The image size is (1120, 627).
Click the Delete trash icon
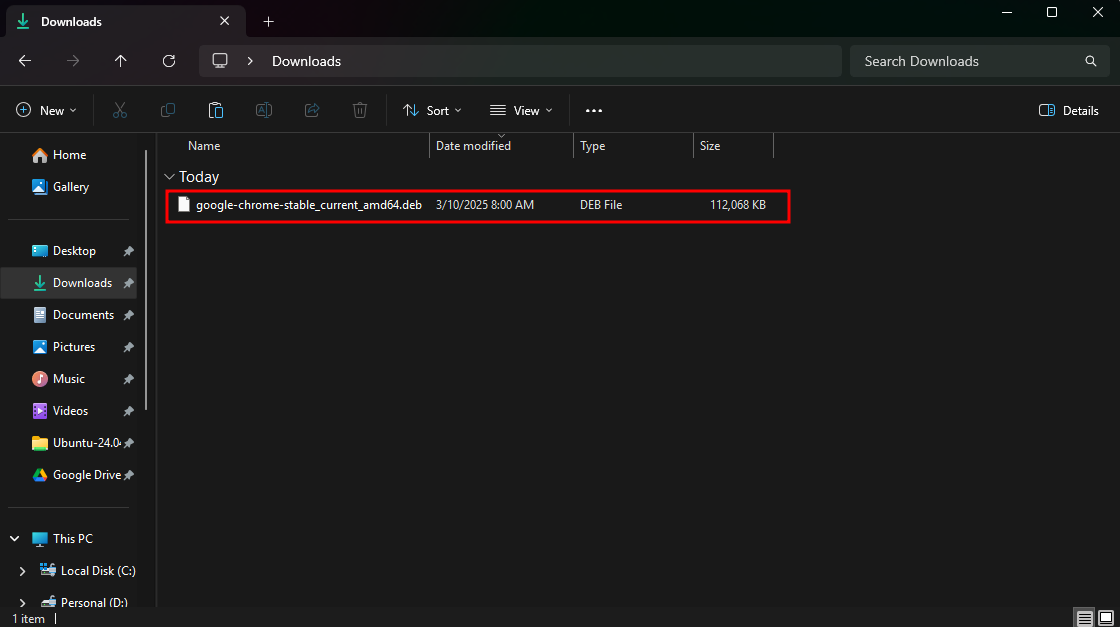[360, 111]
